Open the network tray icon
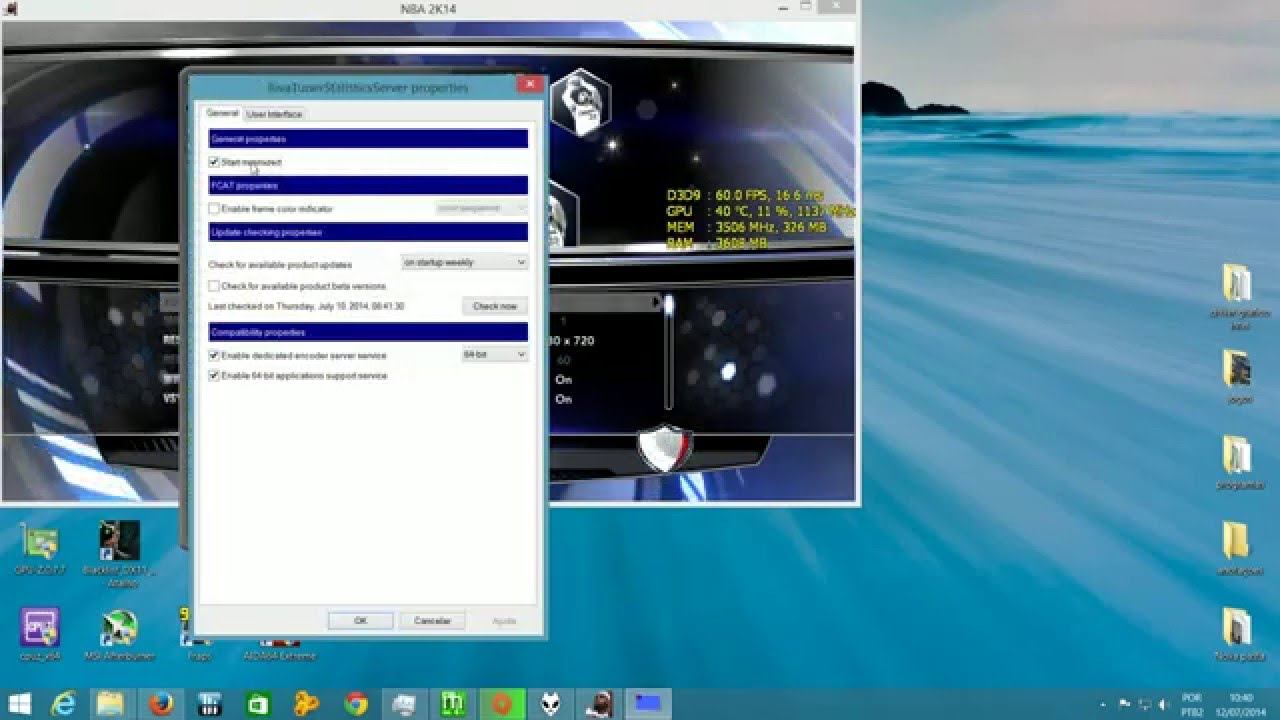 pyautogui.click(x=1143, y=704)
